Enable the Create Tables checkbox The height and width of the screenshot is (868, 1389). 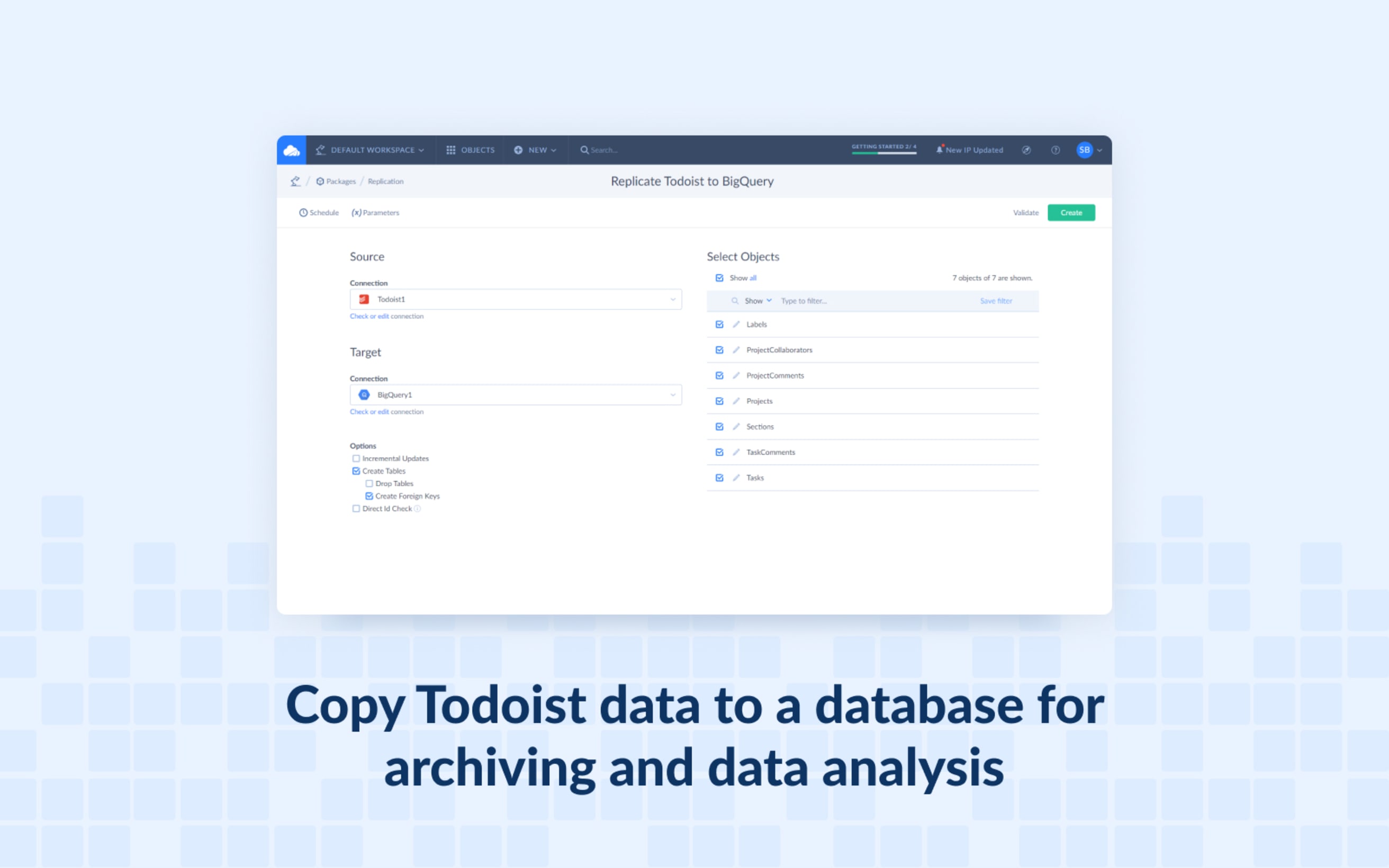point(356,470)
